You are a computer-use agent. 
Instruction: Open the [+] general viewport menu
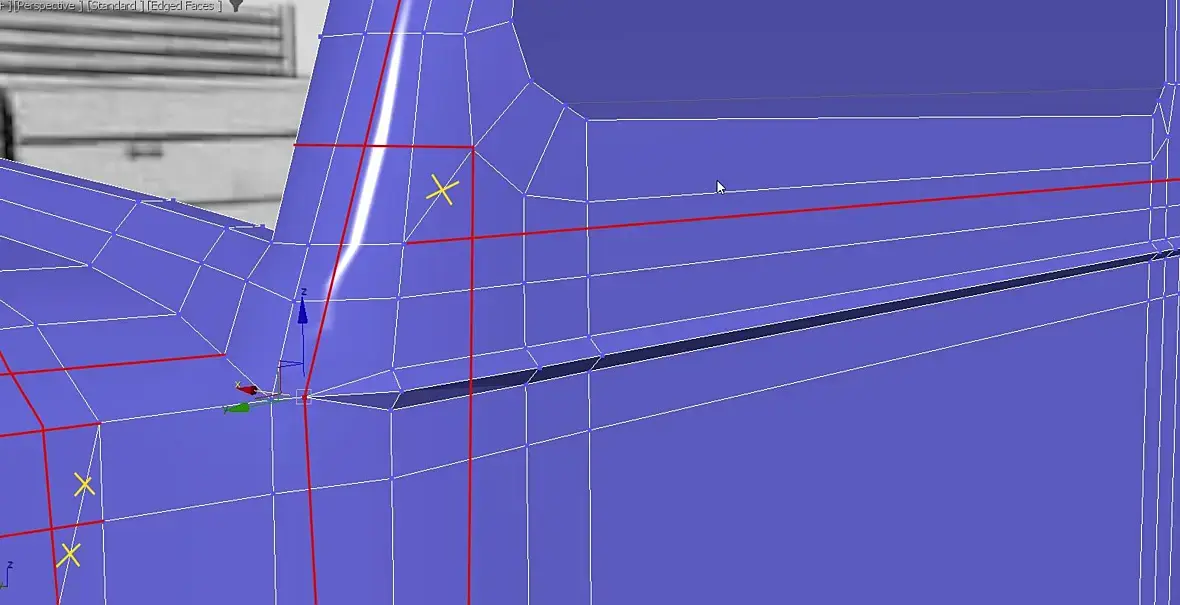4,5
